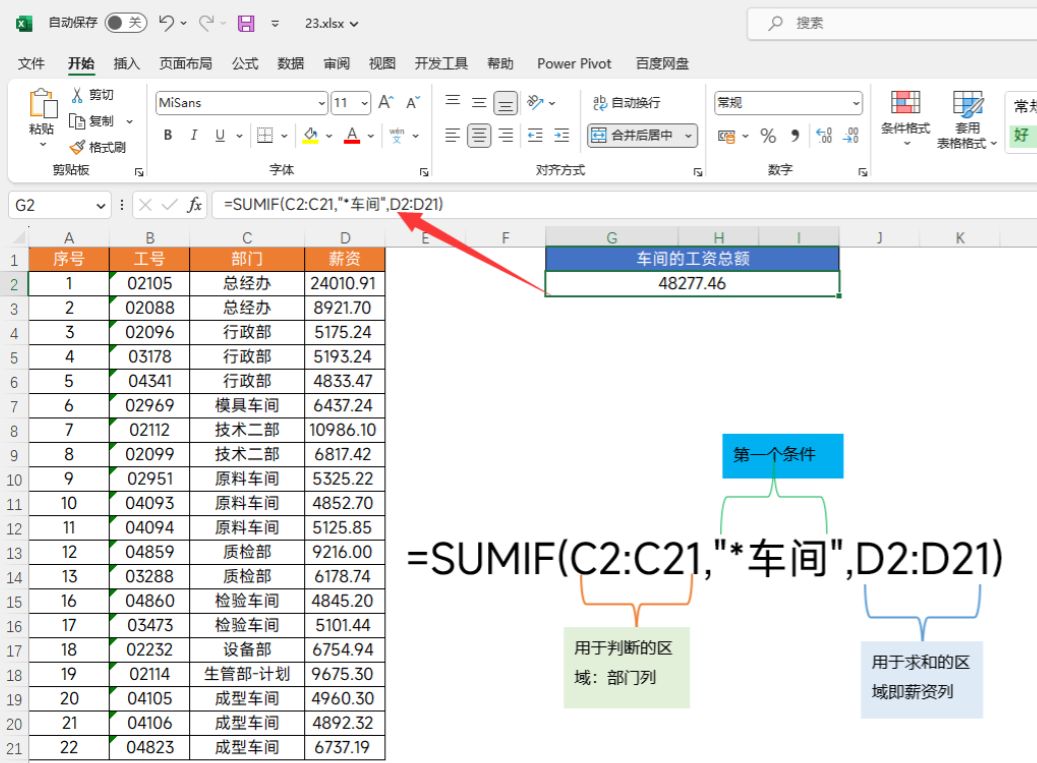Screen dimensions: 1037x763
Task: Click the middle align icon
Action: point(479,102)
